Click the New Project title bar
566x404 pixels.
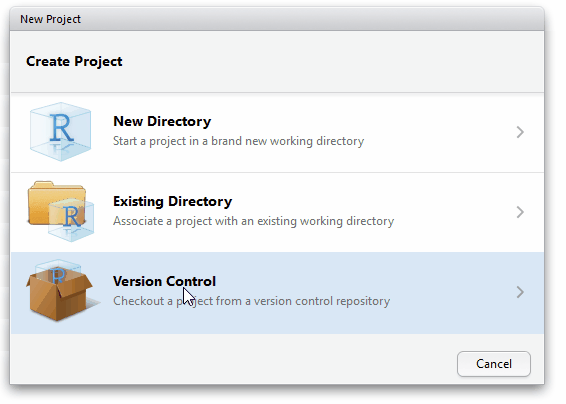click(x=277, y=19)
